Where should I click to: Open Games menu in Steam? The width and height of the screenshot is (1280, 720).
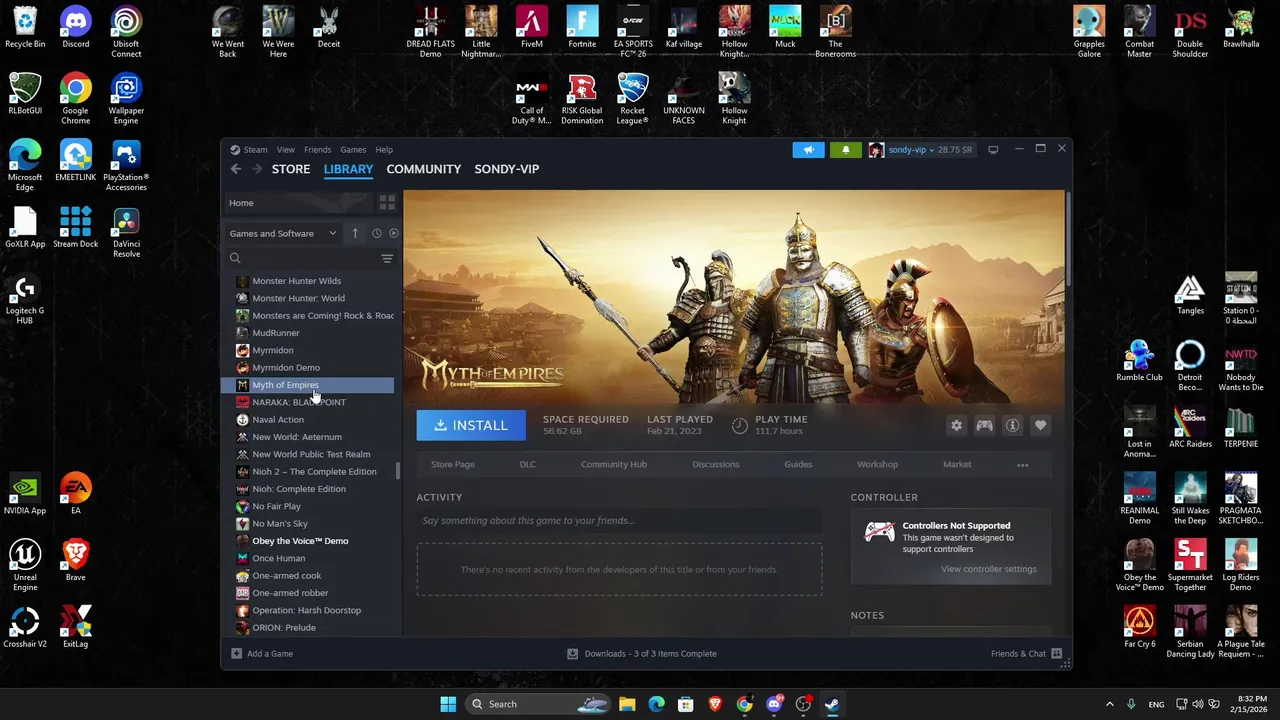[x=353, y=150]
